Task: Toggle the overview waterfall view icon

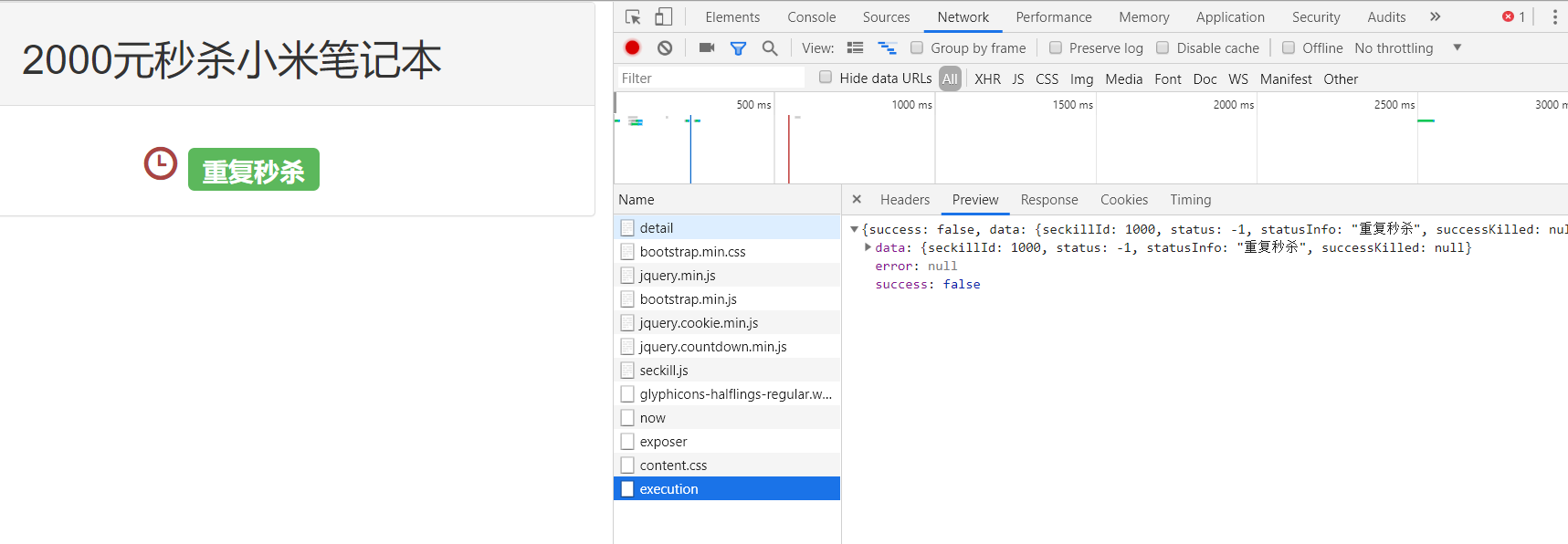Action: tap(887, 47)
